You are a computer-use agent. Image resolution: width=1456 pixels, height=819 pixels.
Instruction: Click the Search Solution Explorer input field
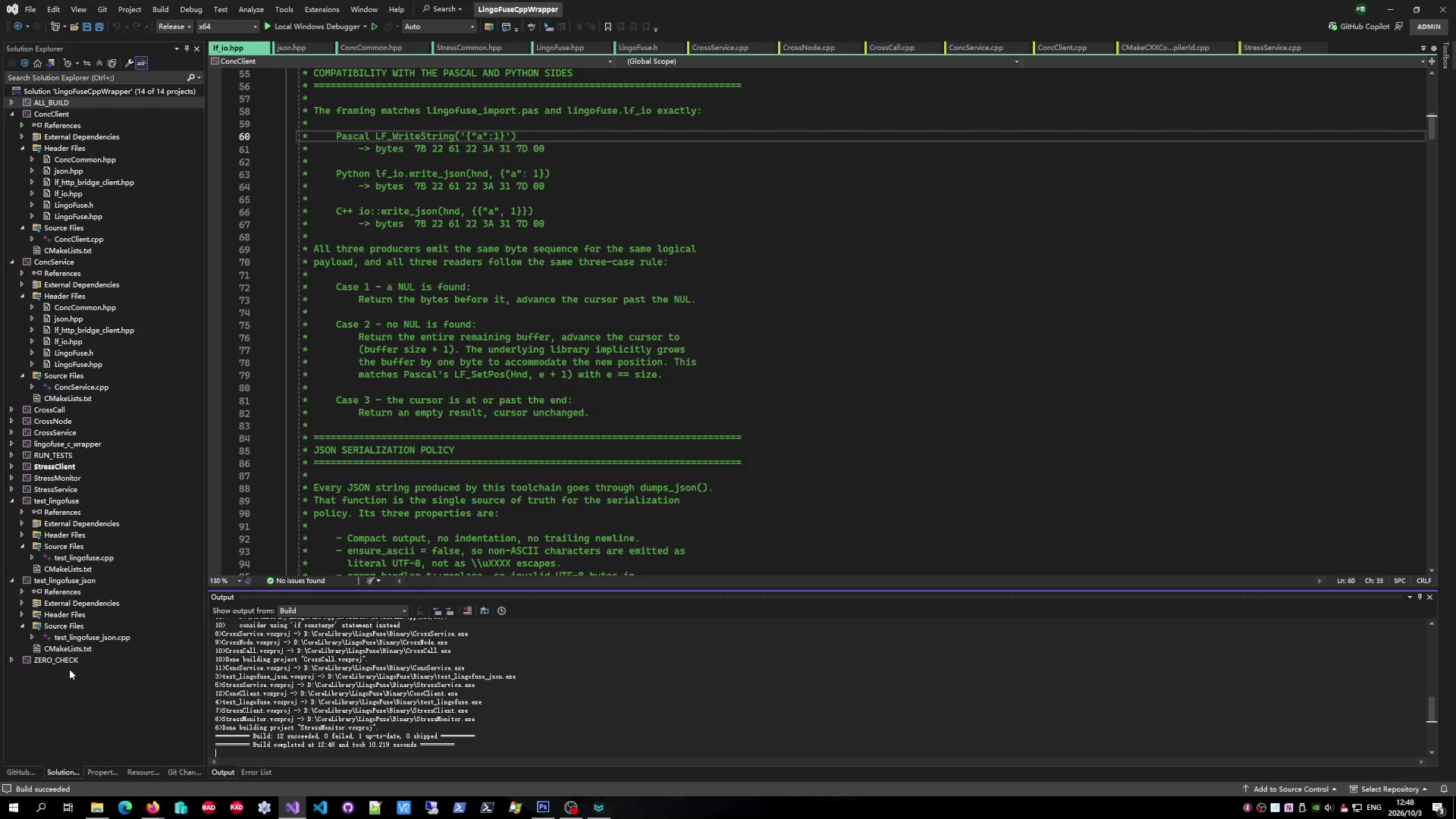coord(95,77)
